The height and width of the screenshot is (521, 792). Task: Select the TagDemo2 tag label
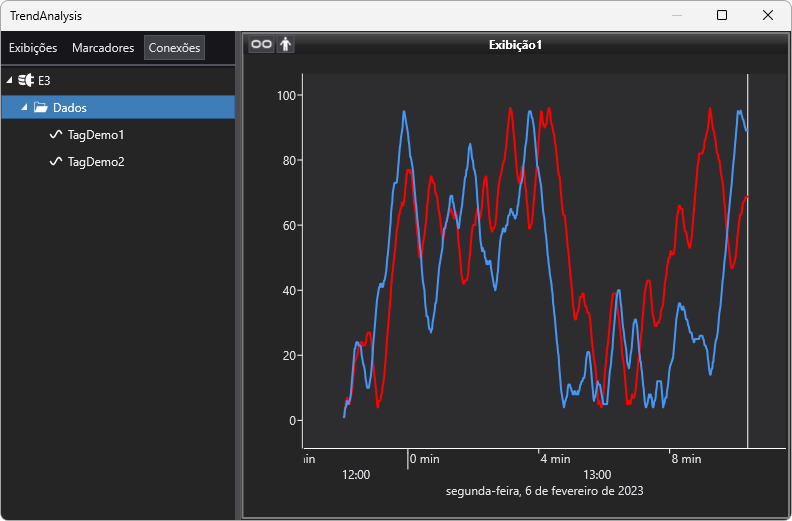click(96, 161)
